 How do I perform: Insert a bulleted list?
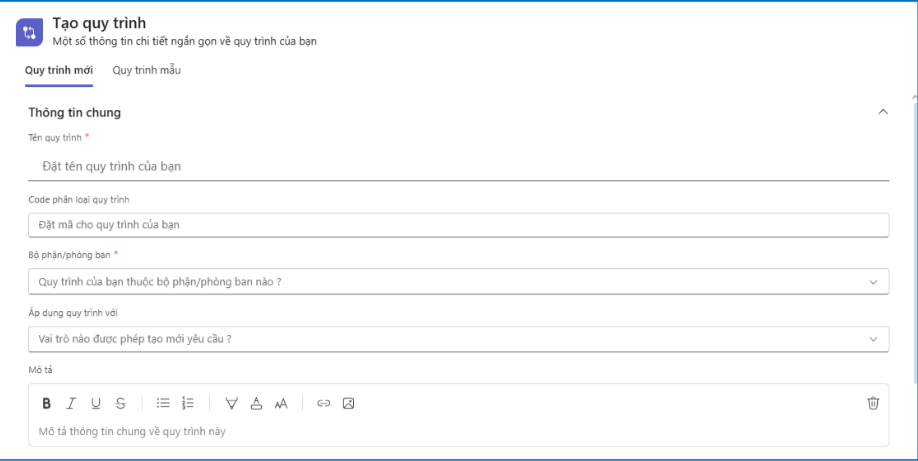click(x=163, y=404)
